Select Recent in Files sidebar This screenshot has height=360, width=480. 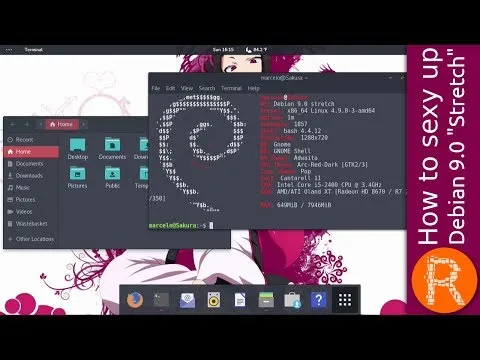(32, 140)
